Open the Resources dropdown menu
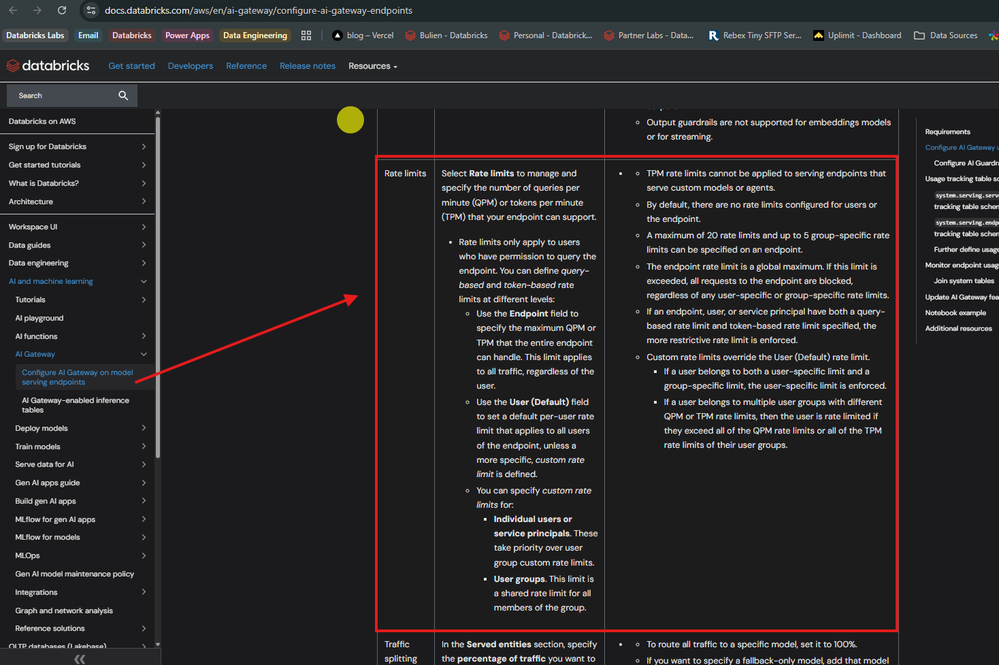The width and height of the screenshot is (999, 665). tap(372, 66)
